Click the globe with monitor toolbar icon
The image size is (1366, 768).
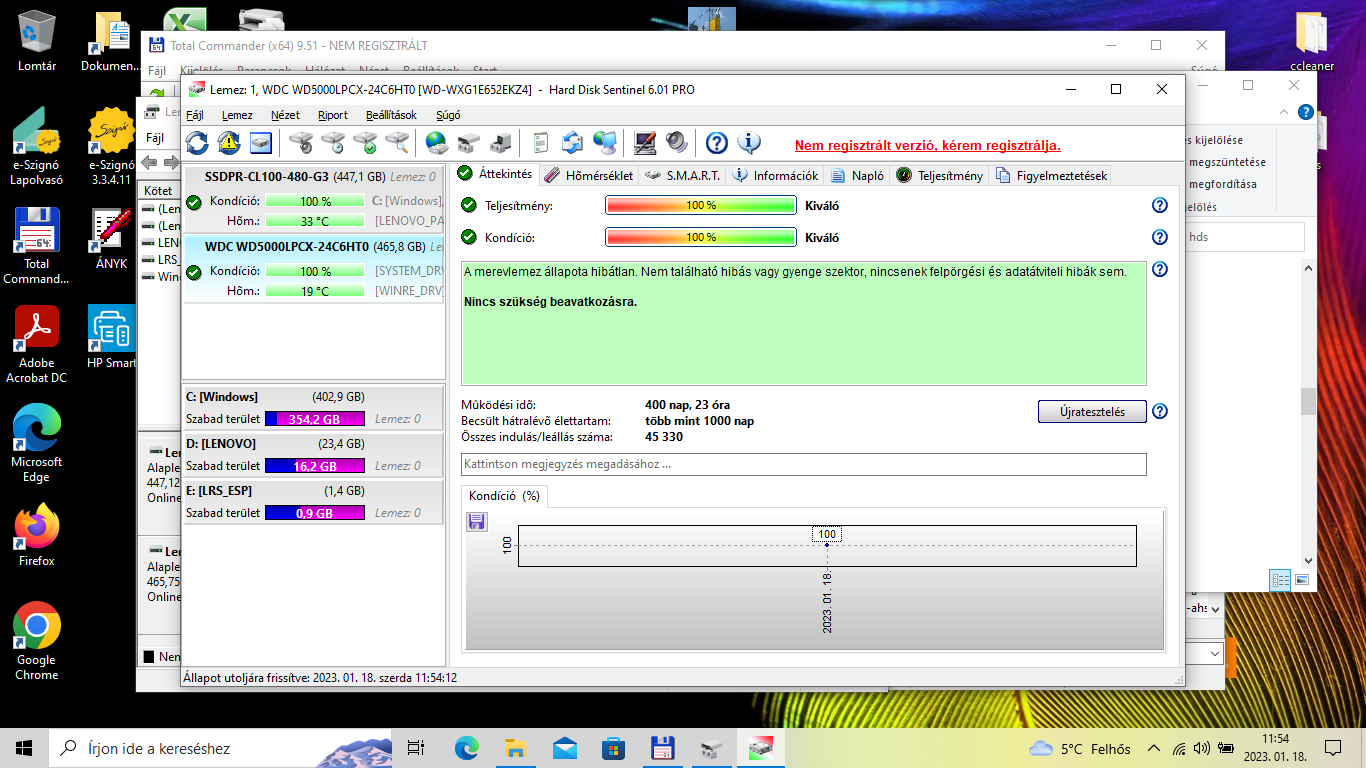coord(605,143)
